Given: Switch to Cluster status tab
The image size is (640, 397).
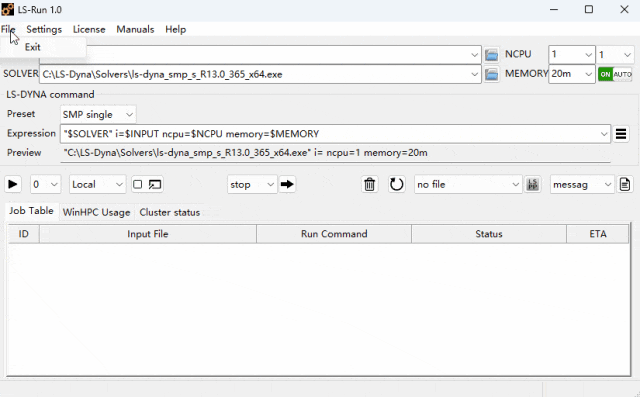Looking at the screenshot, I should pos(170,212).
